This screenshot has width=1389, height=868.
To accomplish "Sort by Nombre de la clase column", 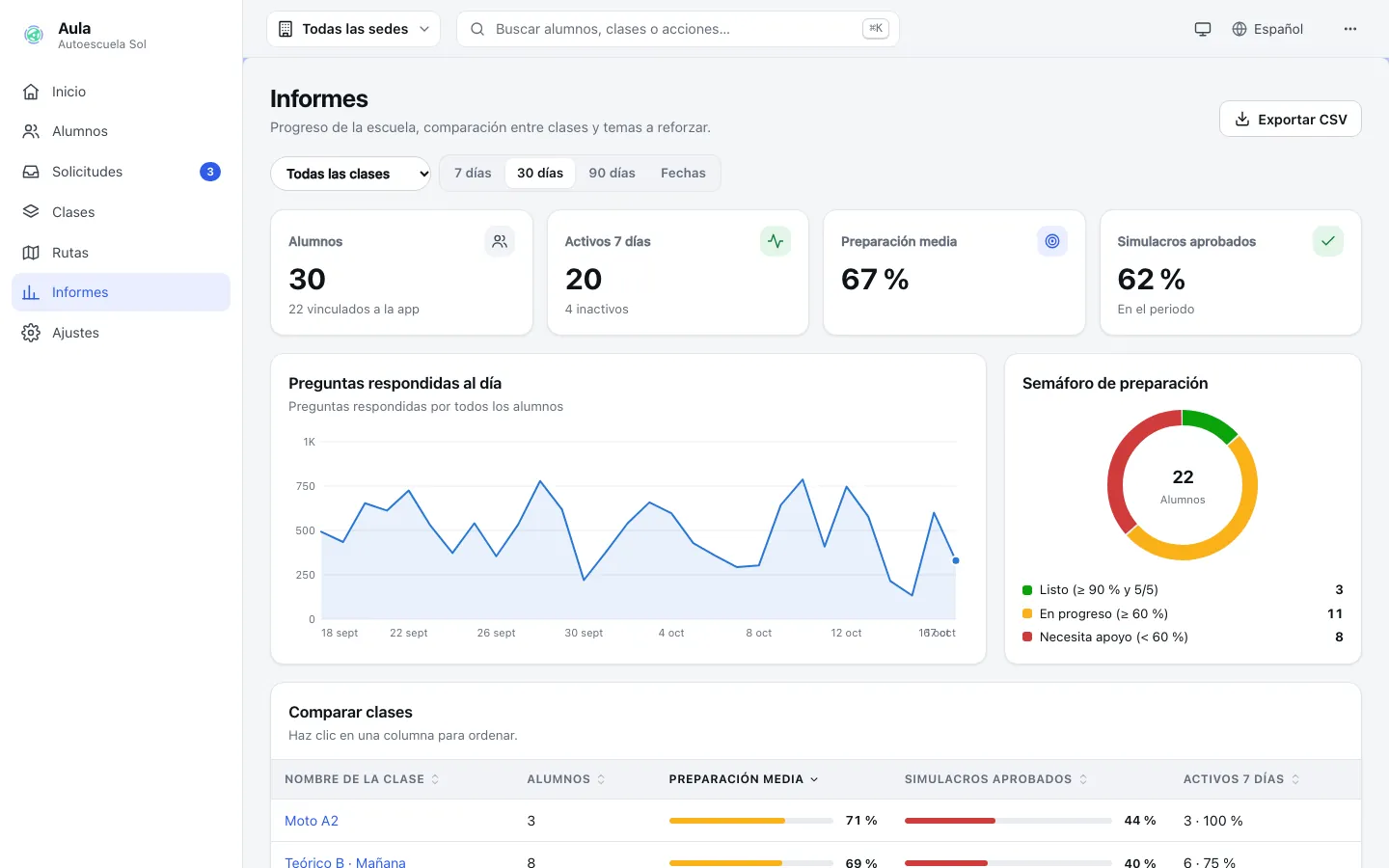I will [x=362, y=779].
